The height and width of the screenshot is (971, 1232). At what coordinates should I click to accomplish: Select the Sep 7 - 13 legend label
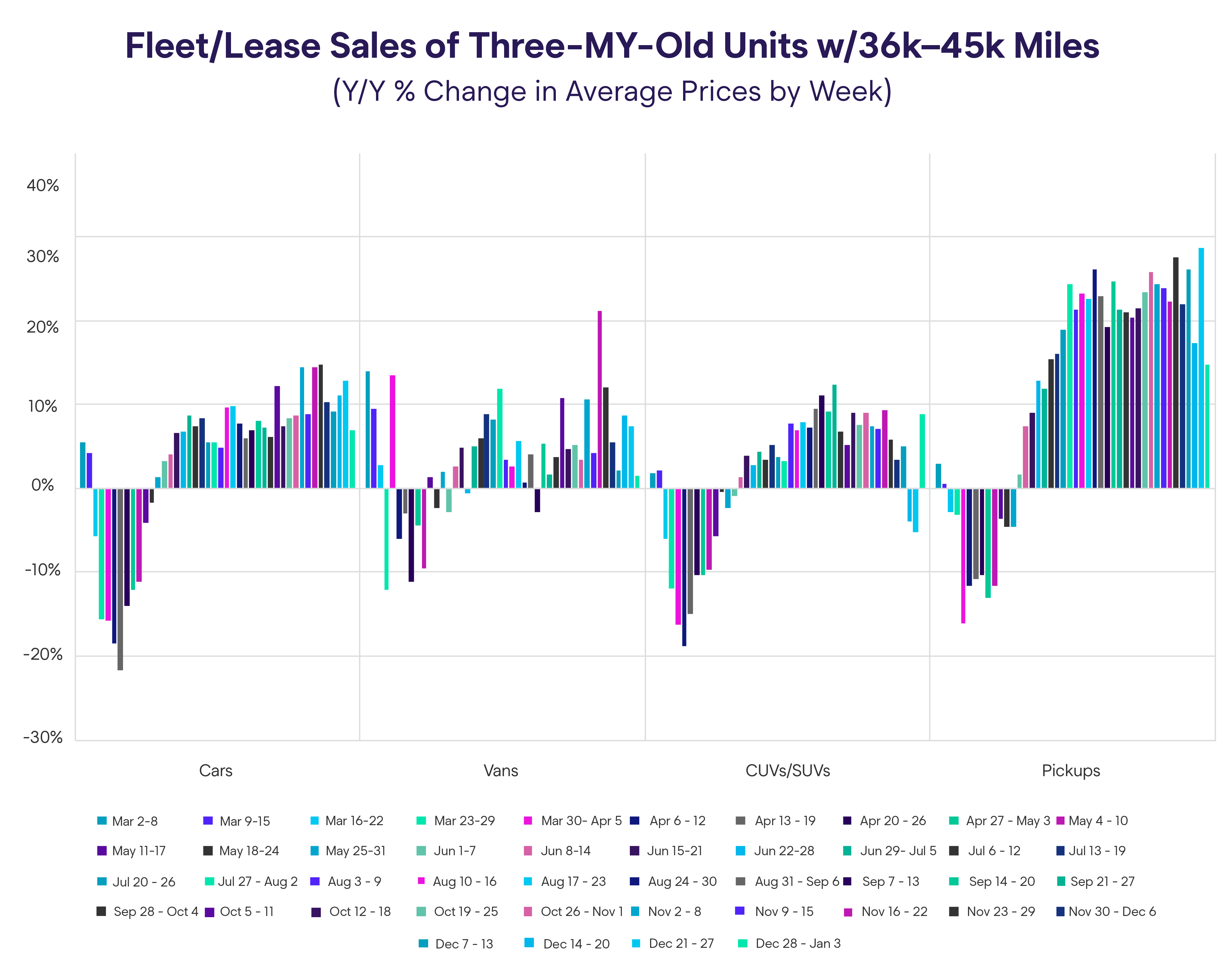890,882
